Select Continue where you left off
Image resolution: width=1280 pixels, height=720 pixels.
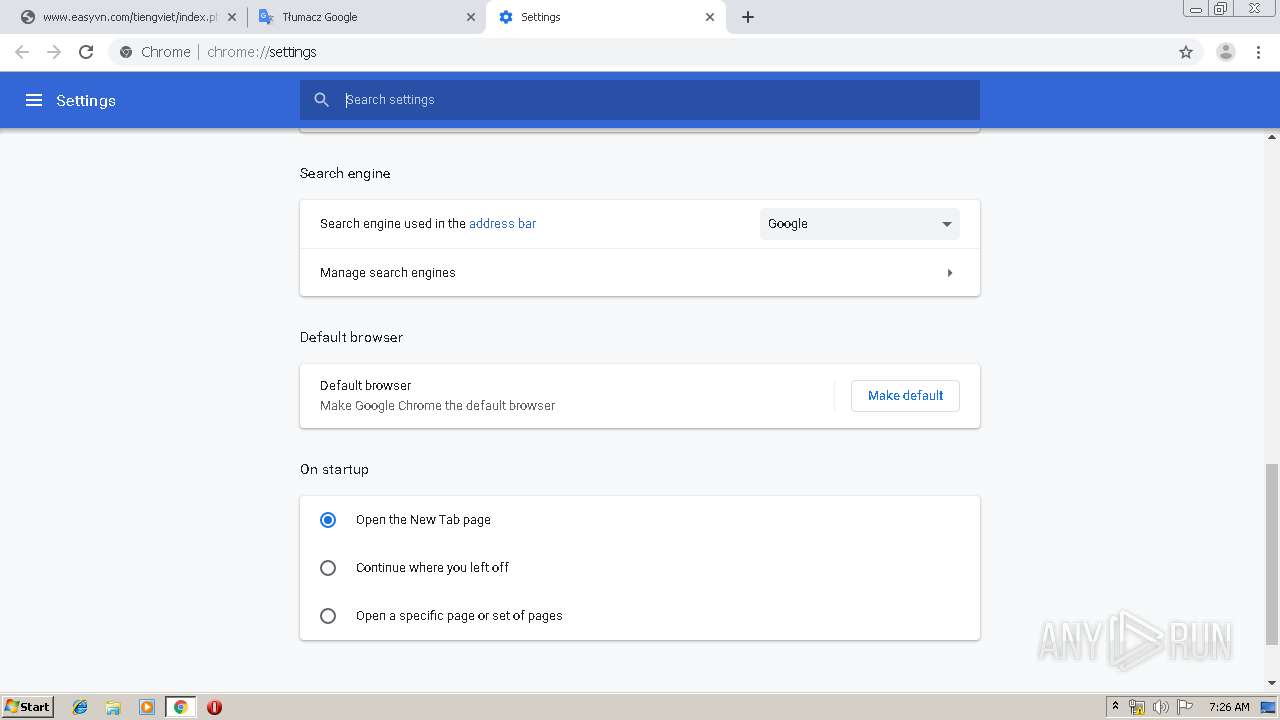[328, 568]
